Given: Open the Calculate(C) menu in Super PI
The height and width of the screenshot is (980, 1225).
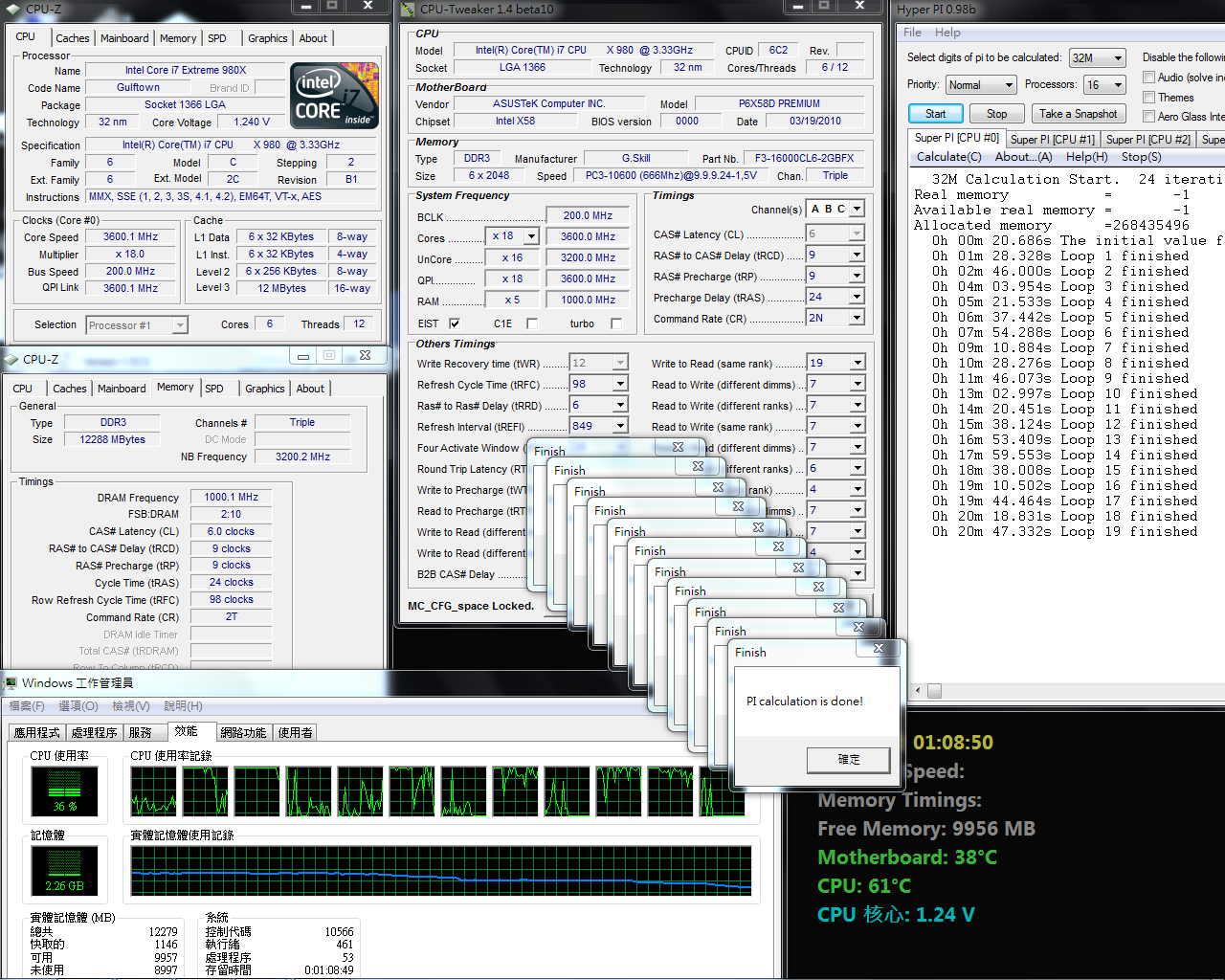Looking at the screenshot, I should (x=948, y=157).
